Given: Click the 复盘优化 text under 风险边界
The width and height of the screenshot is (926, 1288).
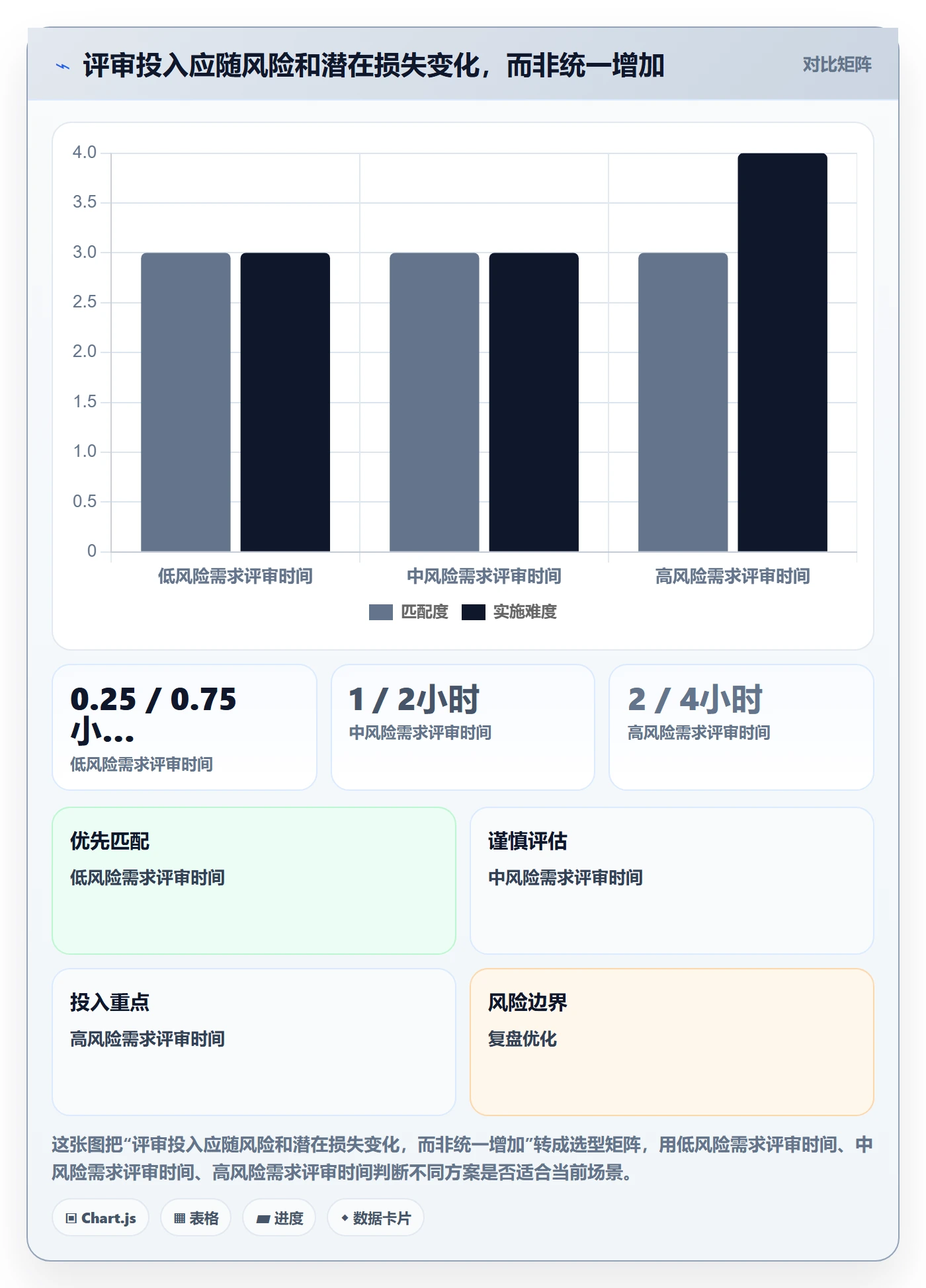Looking at the screenshot, I should coord(523,1039).
